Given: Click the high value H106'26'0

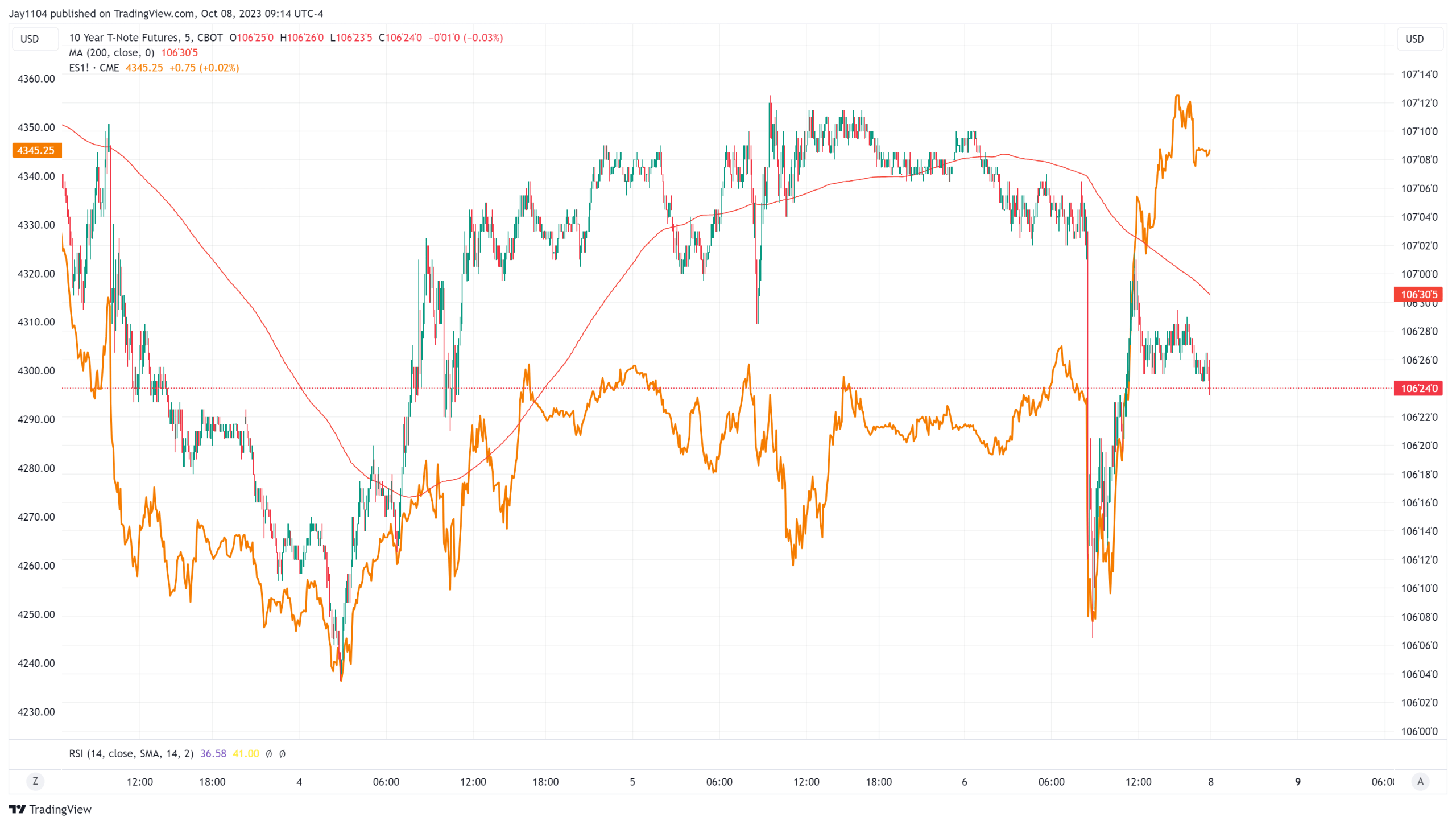Looking at the screenshot, I should [301, 38].
